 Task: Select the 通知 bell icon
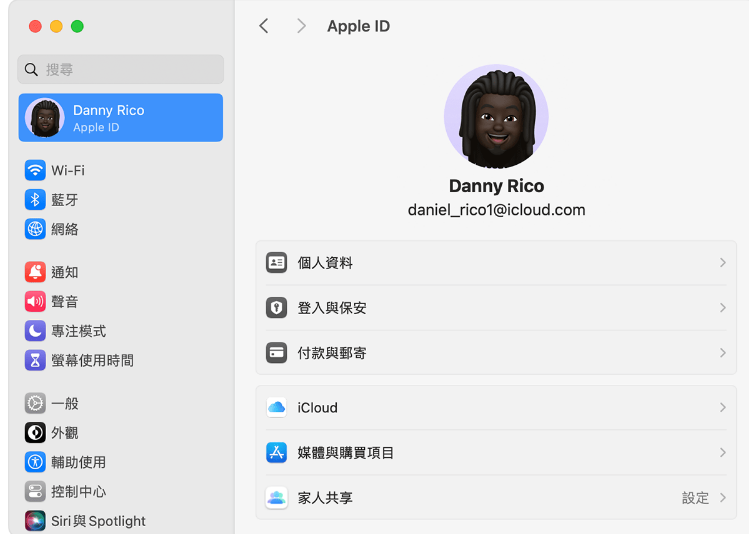coord(35,272)
